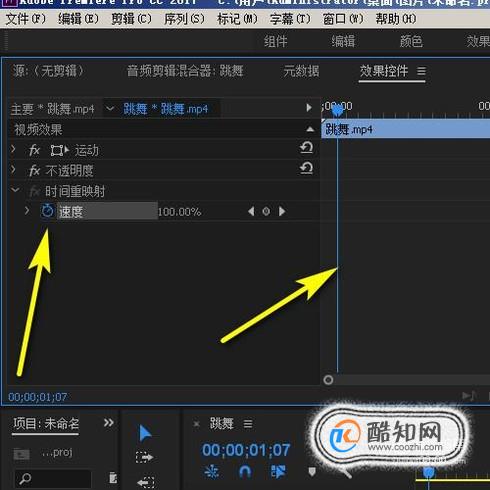Expand the 不透明度 effect properties
Image resolution: width=490 pixels, height=490 pixels.
(x=13, y=170)
